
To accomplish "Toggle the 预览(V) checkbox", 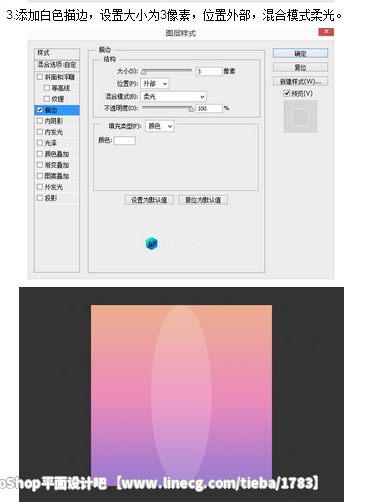I will (287, 93).
